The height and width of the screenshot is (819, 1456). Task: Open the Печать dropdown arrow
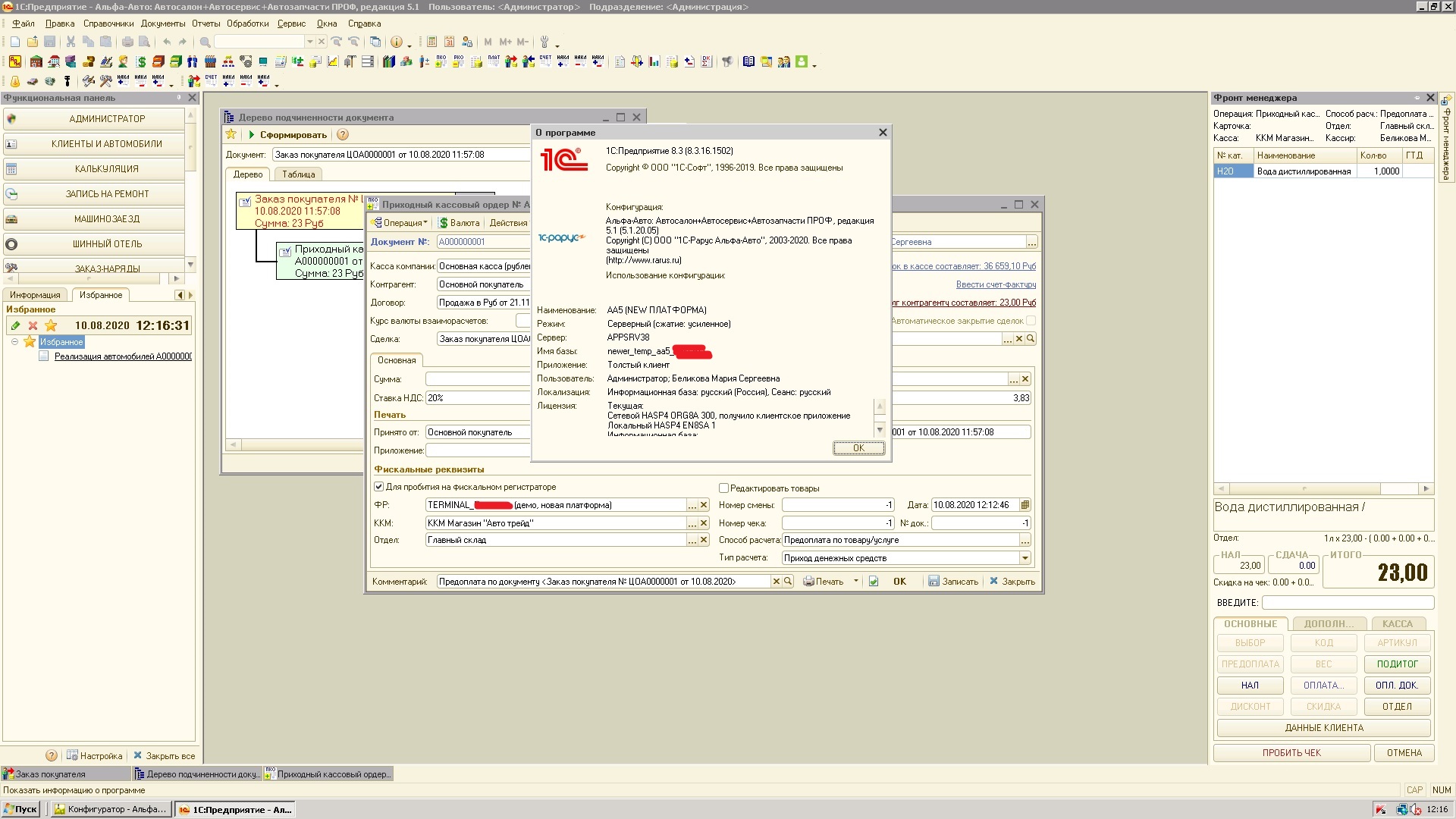[856, 582]
